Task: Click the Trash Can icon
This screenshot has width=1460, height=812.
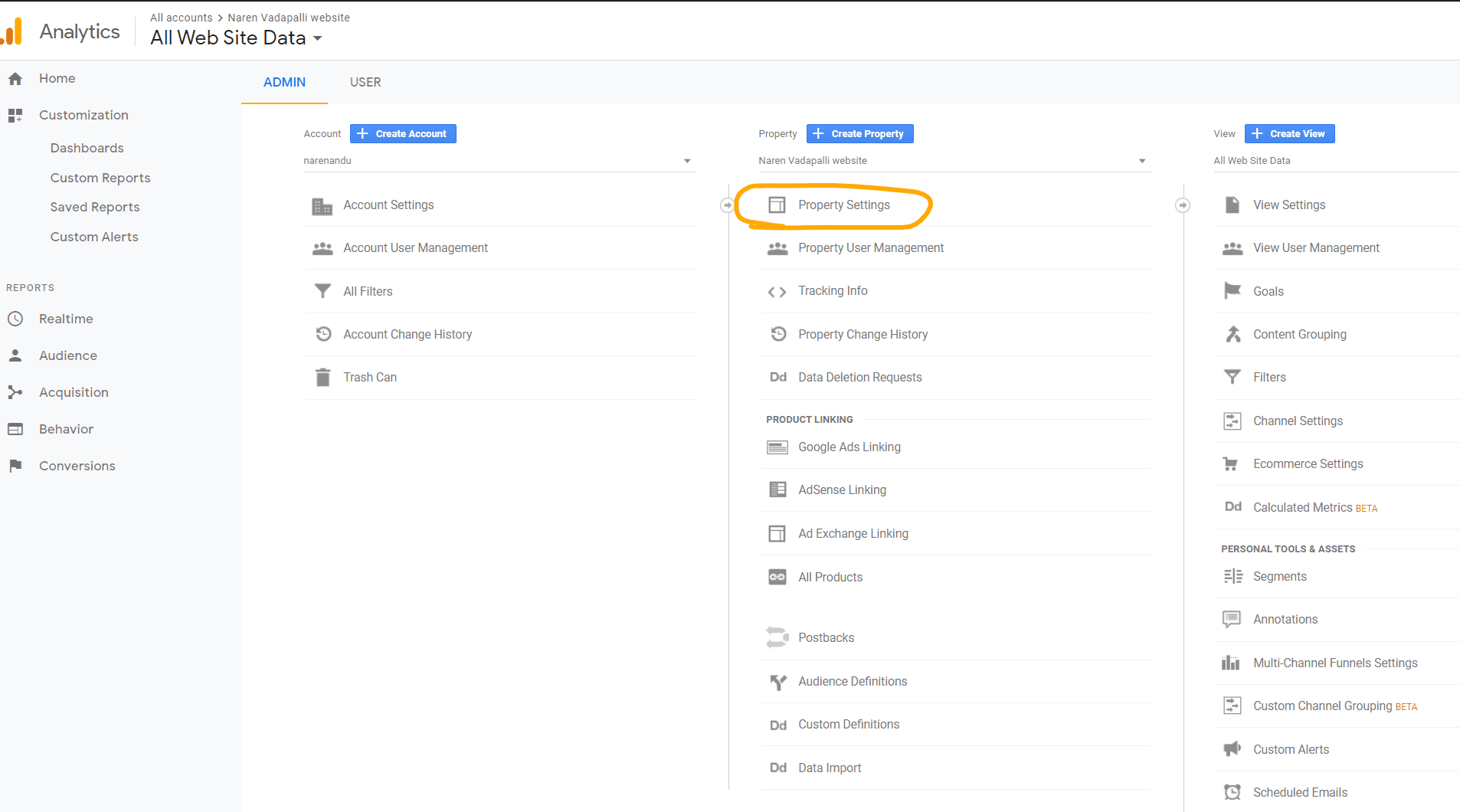Action: point(323,377)
